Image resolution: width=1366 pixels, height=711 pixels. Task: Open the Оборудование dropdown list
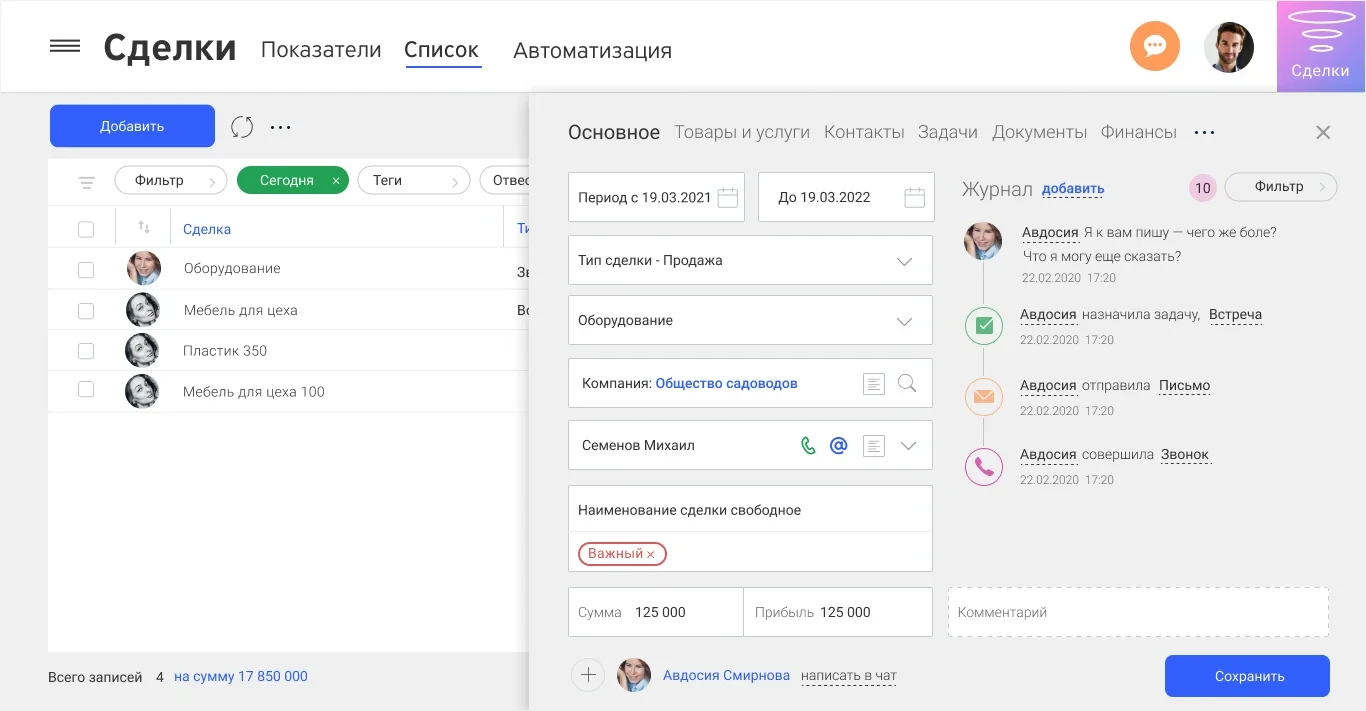[x=904, y=321]
